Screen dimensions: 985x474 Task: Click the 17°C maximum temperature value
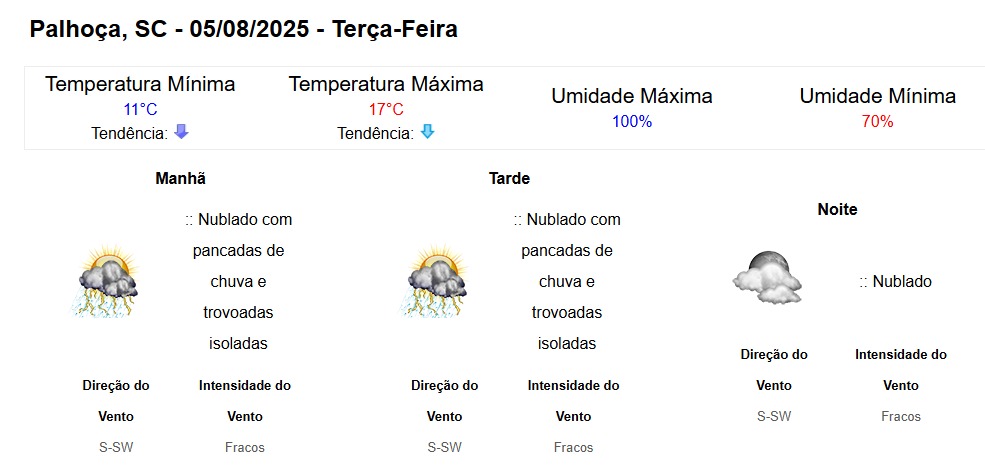[386, 110]
